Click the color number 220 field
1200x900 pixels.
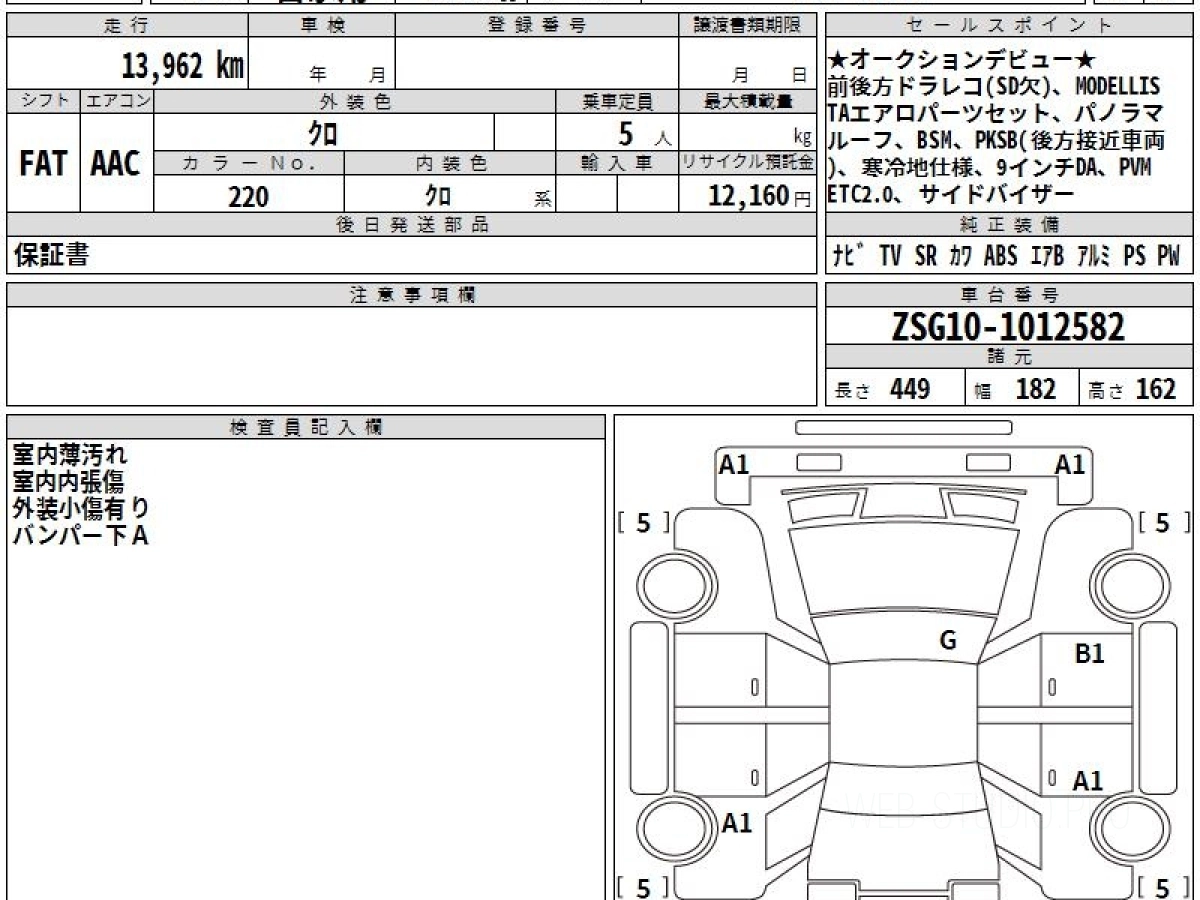tap(248, 197)
